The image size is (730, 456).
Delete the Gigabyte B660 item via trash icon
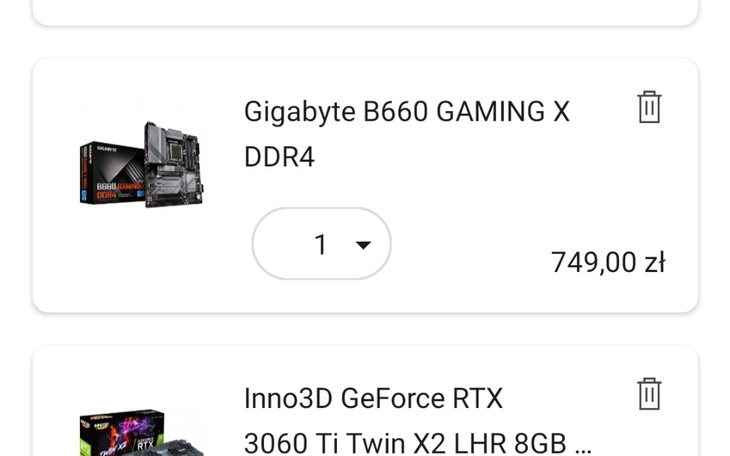pyautogui.click(x=649, y=107)
